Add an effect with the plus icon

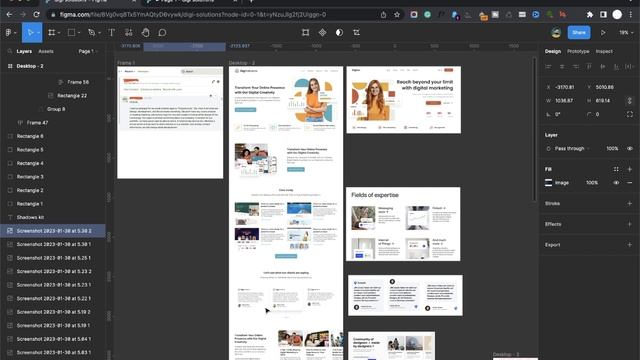(x=630, y=224)
